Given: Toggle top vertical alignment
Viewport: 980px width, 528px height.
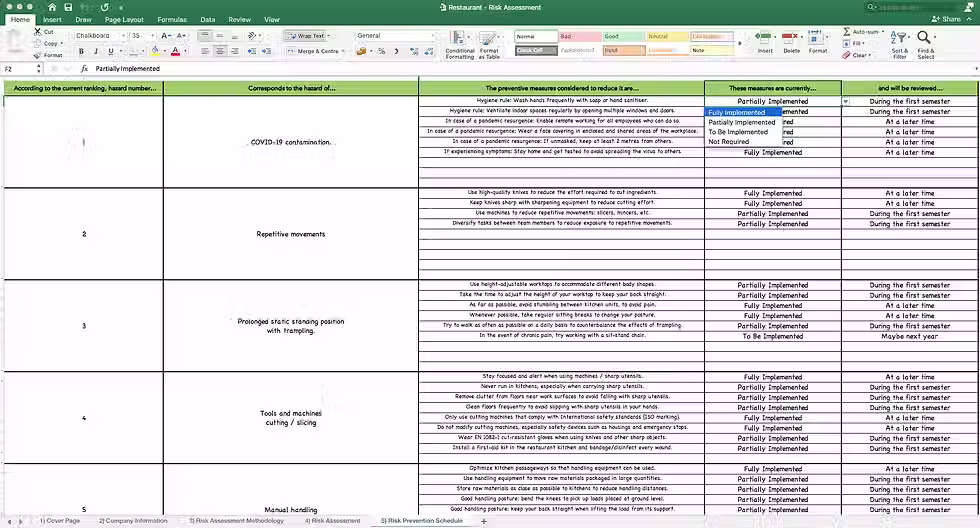Looking at the screenshot, I should click(205, 36).
